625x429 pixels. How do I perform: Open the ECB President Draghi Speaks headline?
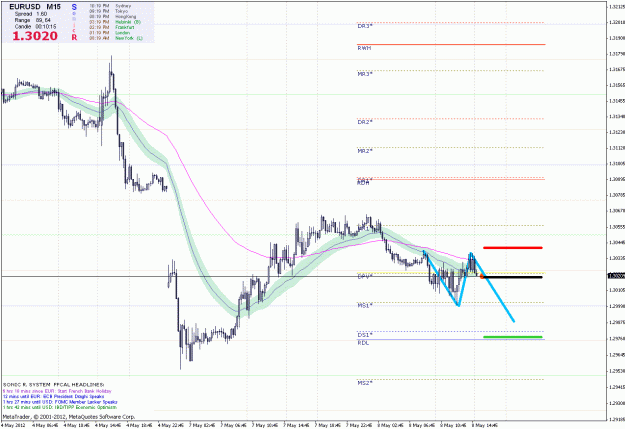tap(53, 397)
